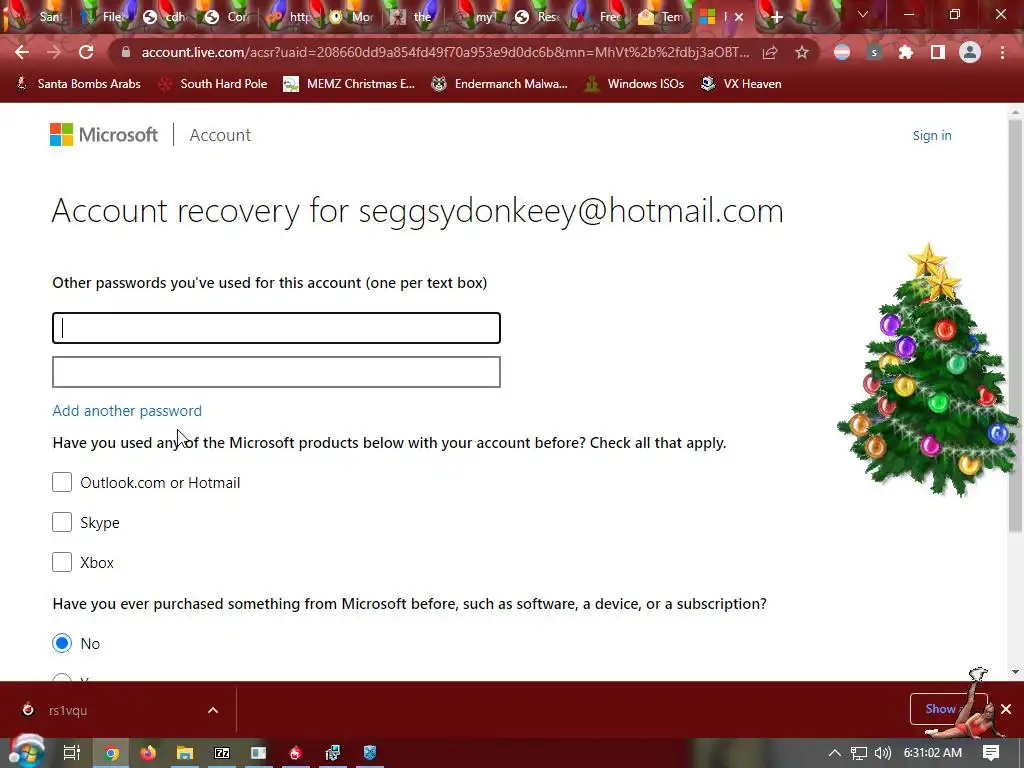The height and width of the screenshot is (768, 1024).
Task: Select the No radio button for purchases
Action: click(62, 643)
